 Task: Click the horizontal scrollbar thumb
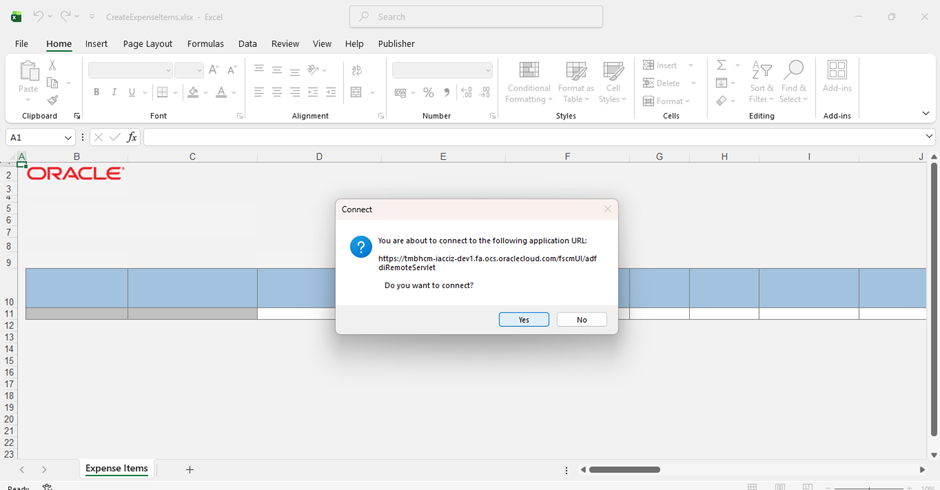(624, 470)
